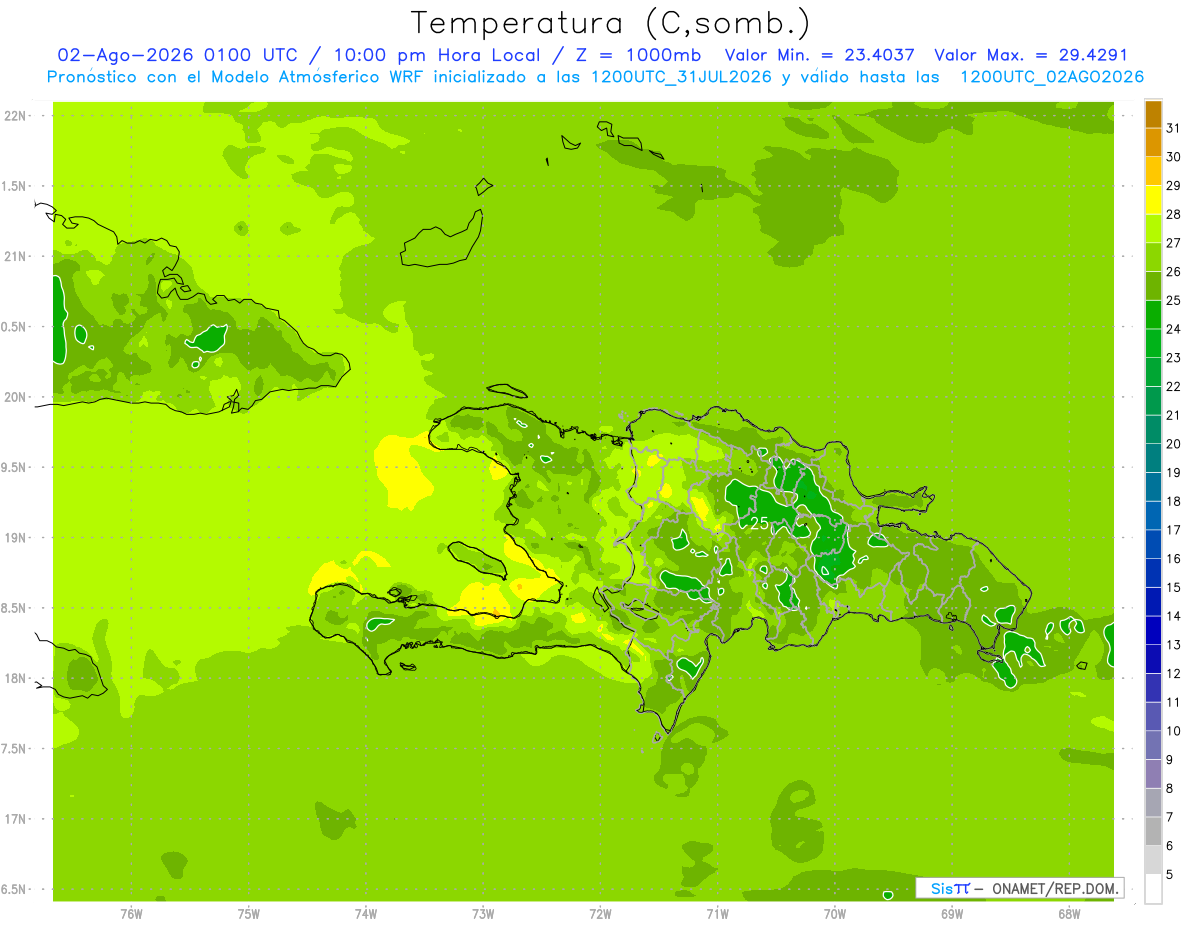Click the legend value '23'

1173,358
